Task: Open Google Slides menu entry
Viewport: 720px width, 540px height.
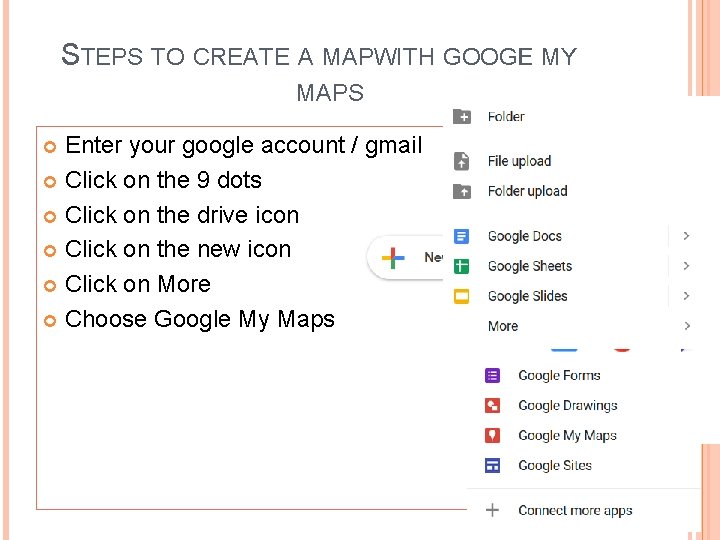Action: click(528, 296)
